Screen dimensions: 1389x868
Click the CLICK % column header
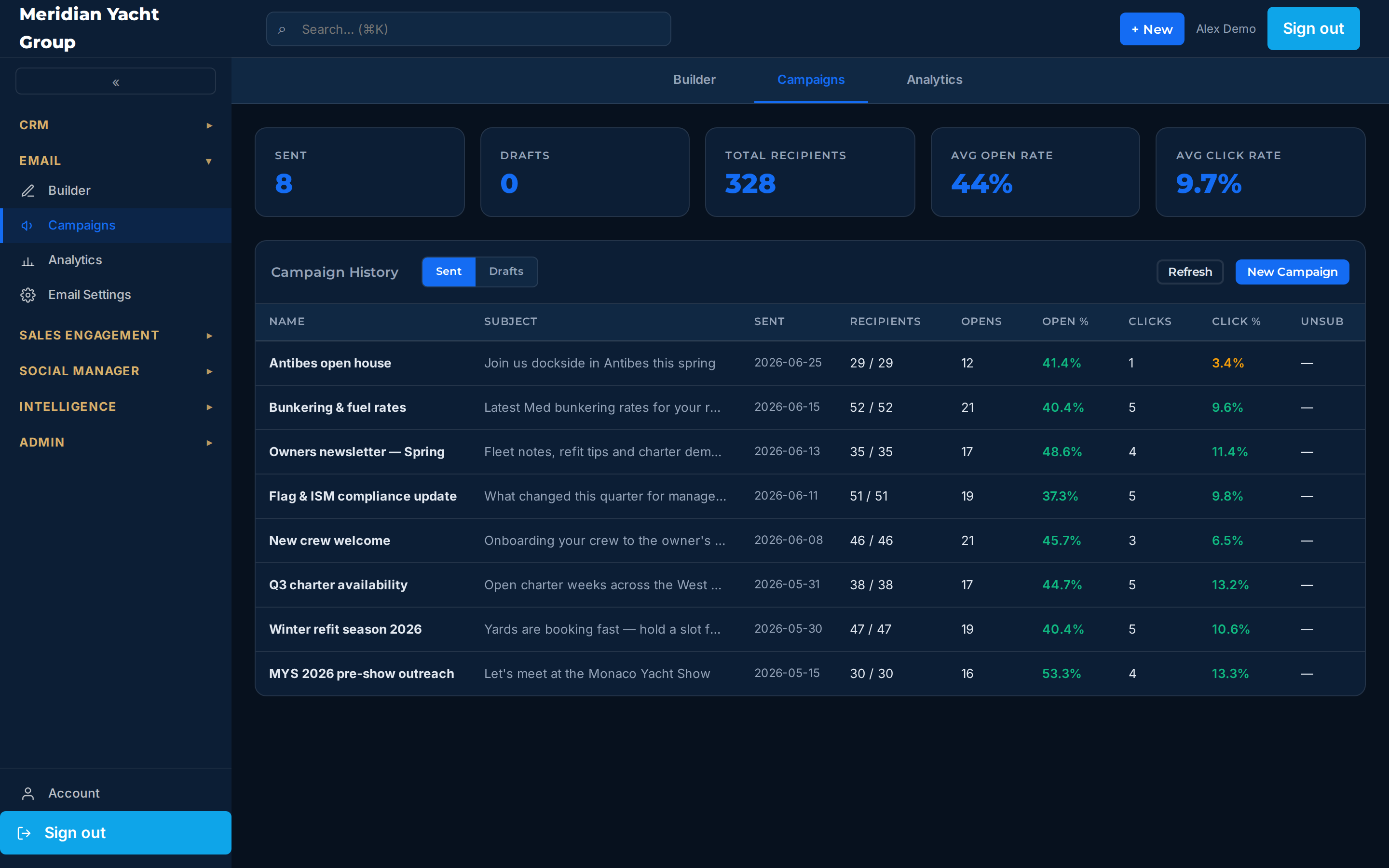(1236, 322)
